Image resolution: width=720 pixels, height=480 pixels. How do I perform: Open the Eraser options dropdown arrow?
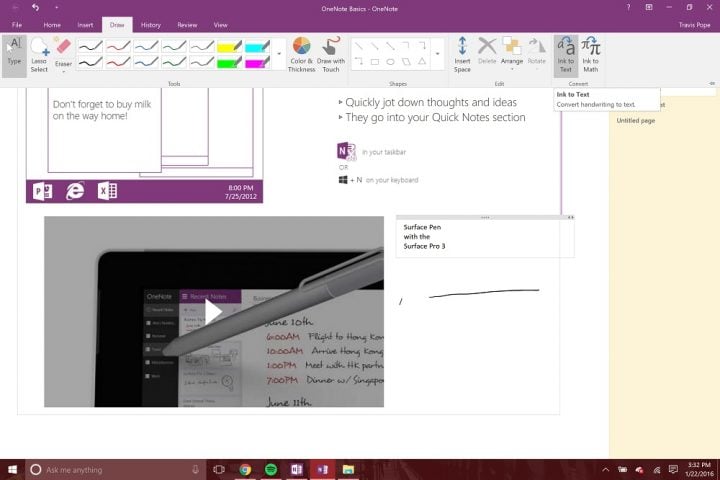click(x=63, y=72)
